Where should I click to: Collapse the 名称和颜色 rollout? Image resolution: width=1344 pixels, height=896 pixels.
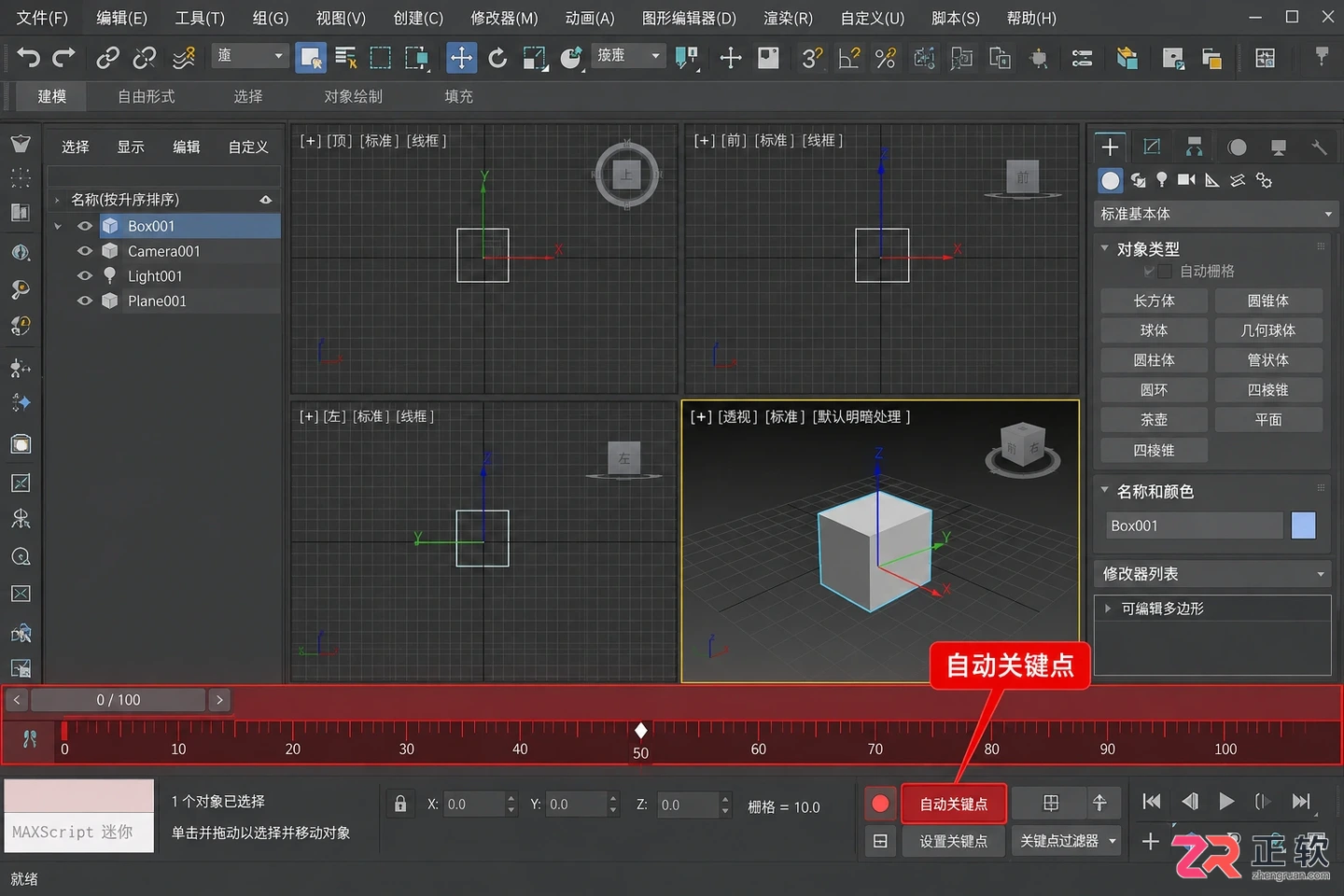(x=1105, y=490)
